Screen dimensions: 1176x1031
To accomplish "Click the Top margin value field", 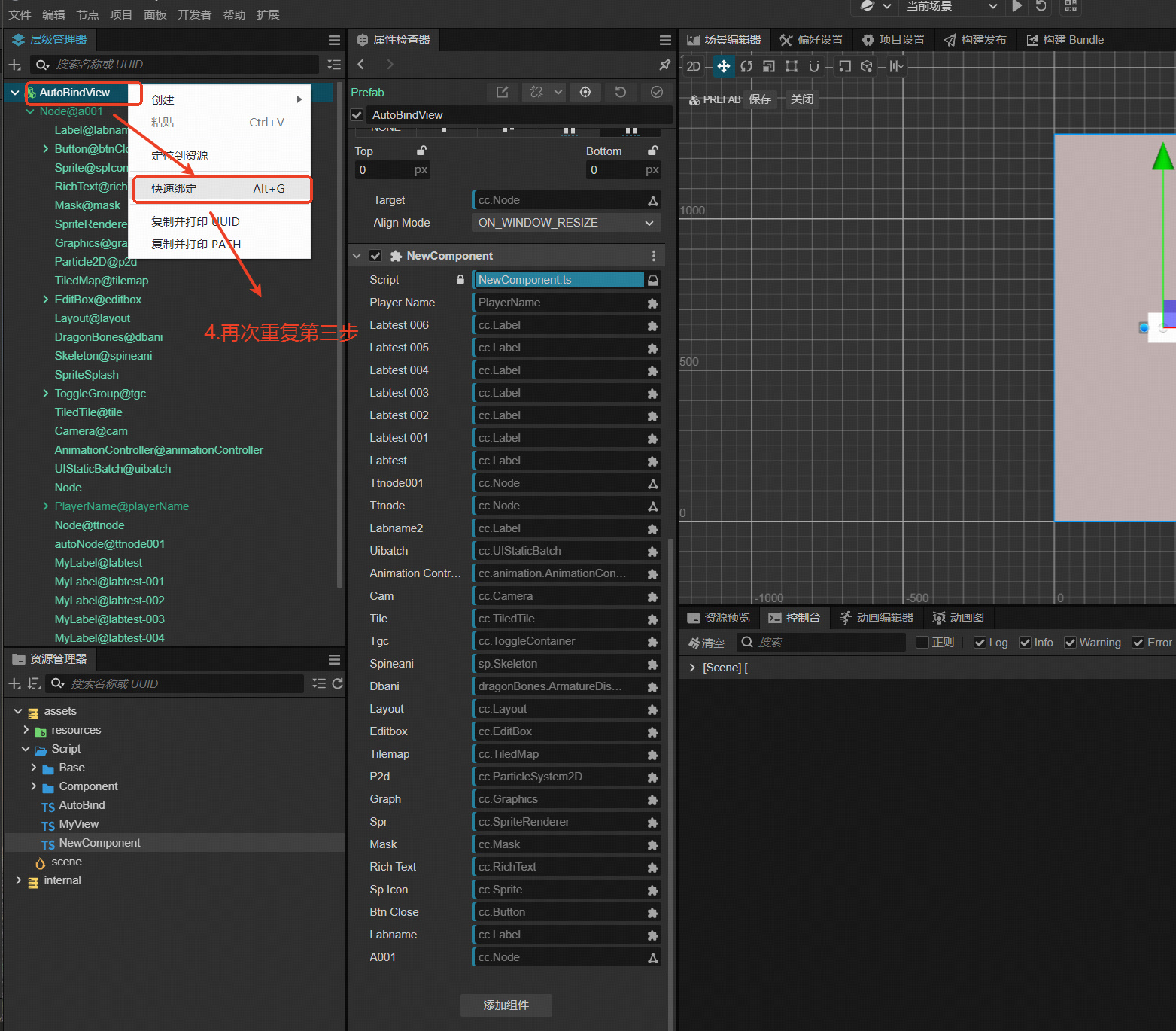I will click(384, 170).
